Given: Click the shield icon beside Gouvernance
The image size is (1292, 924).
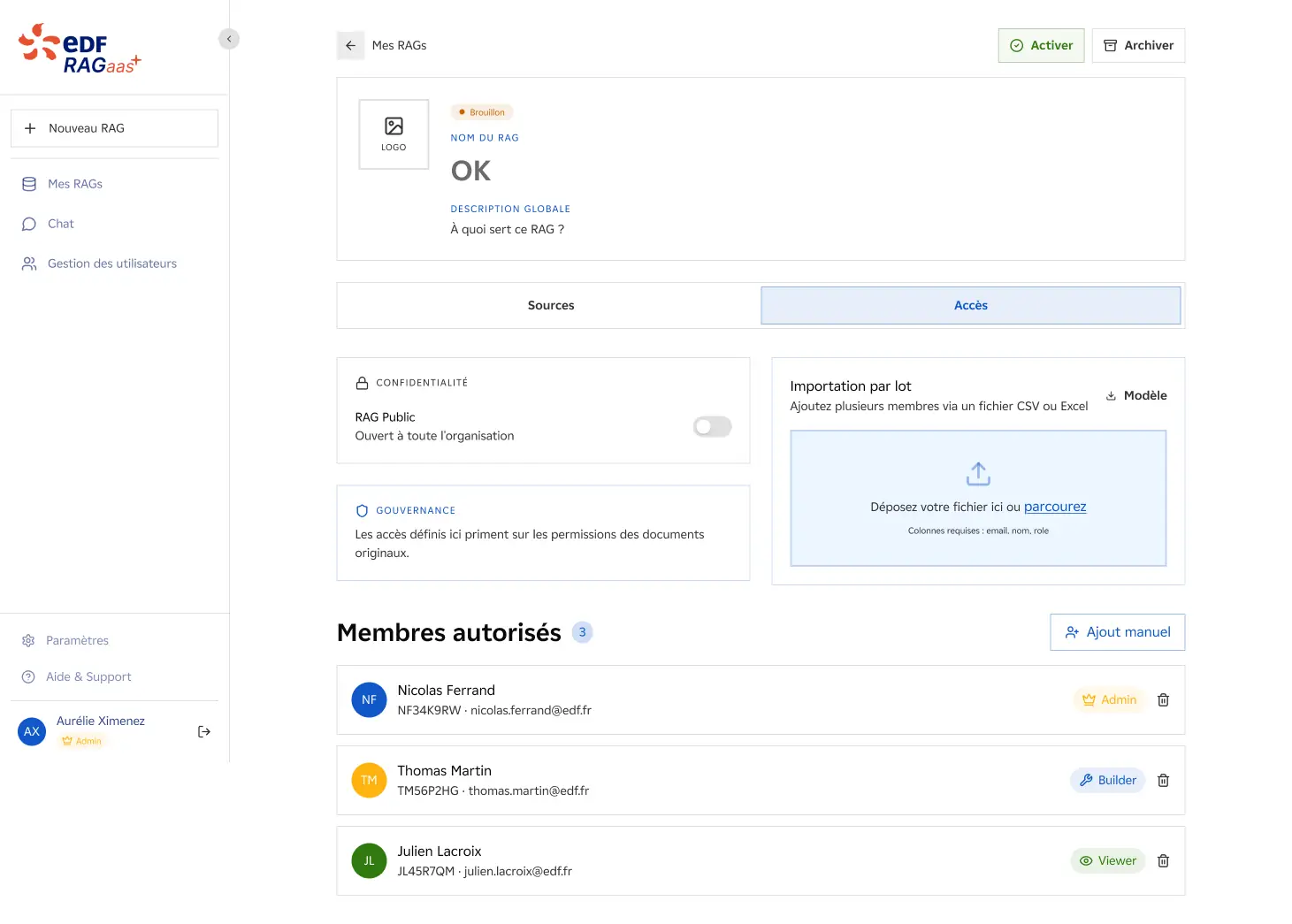Looking at the screenshot, I should 362,511.
